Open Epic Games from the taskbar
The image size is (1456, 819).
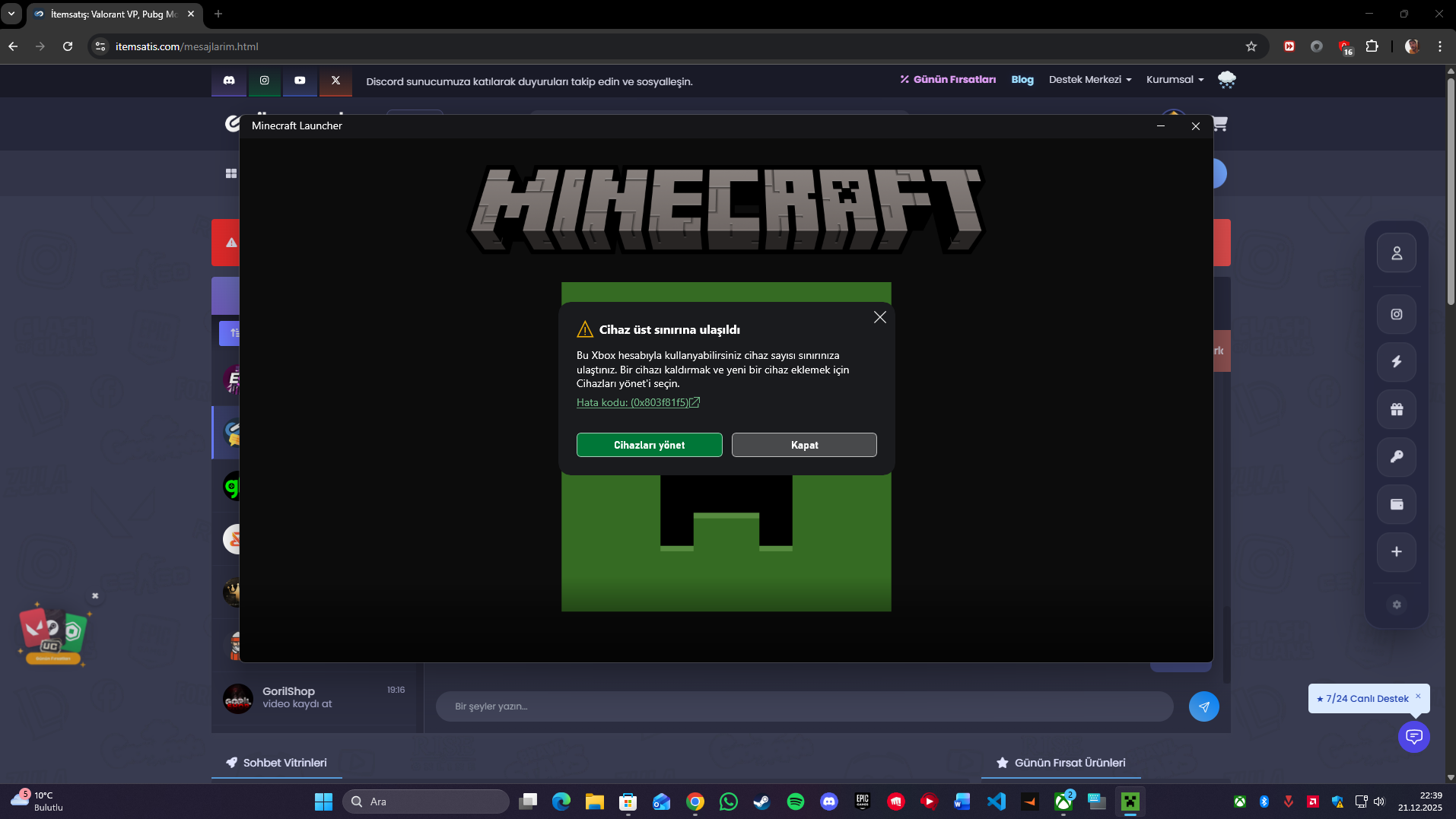point(863,802)
